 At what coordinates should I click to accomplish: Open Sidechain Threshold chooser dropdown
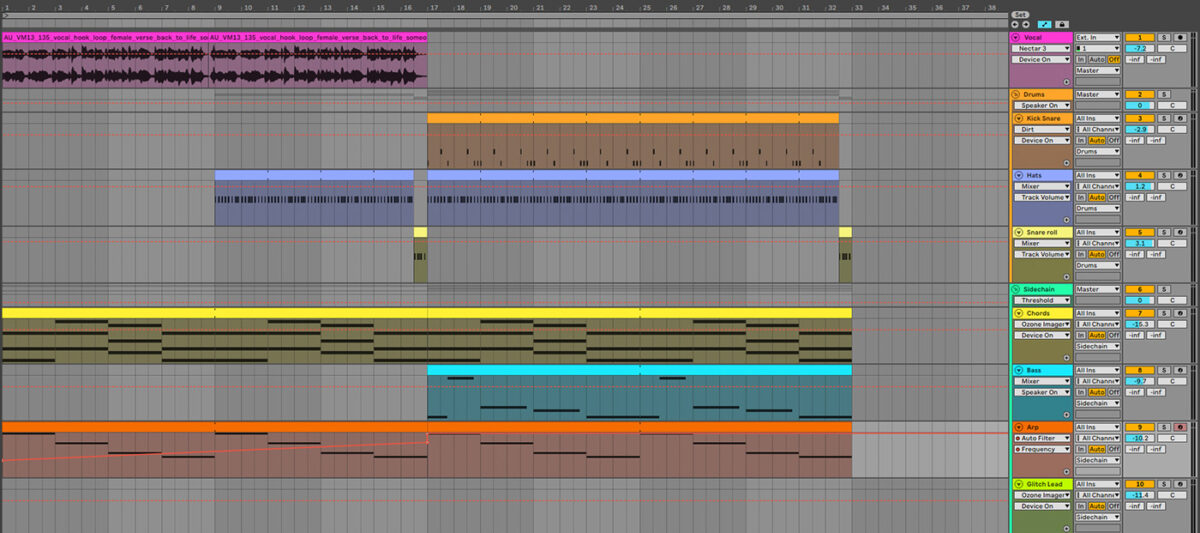point(1042,300)
